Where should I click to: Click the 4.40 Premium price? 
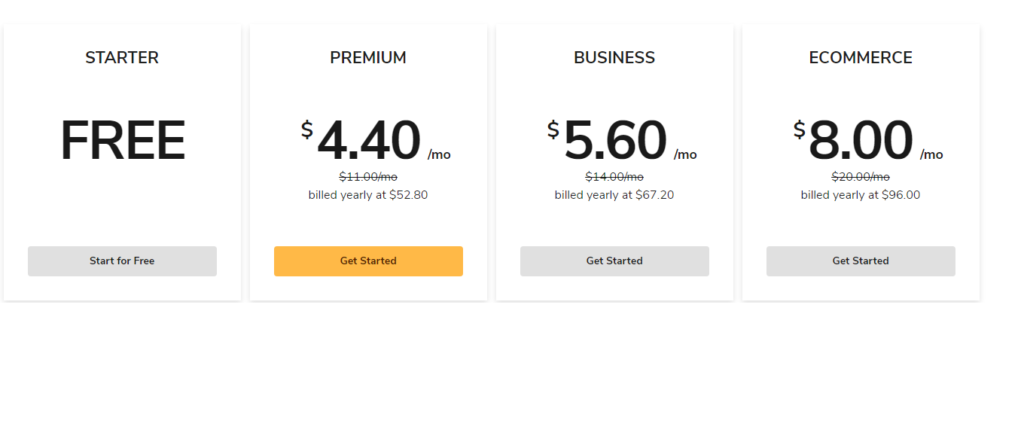point(369,141)
